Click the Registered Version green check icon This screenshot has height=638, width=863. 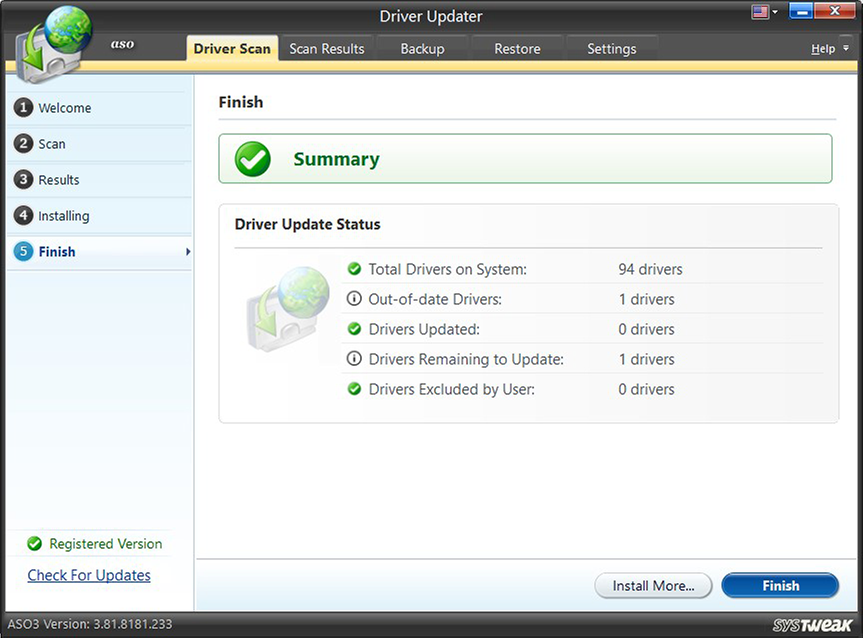[33, 543]
